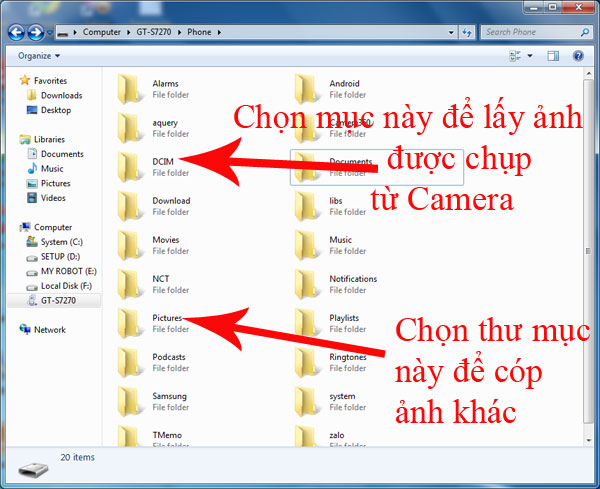The image size is (600, 489).
Task: Refresh the folder view
Action: [467, 33]
